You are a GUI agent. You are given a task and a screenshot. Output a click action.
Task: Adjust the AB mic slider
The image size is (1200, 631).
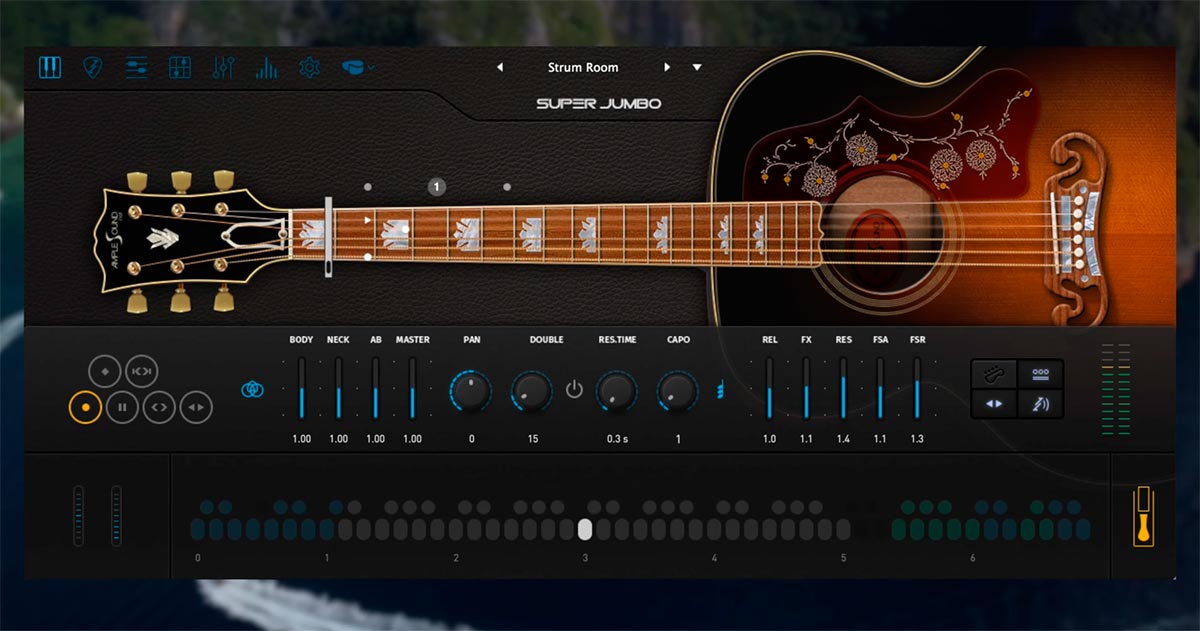[375, 388]
